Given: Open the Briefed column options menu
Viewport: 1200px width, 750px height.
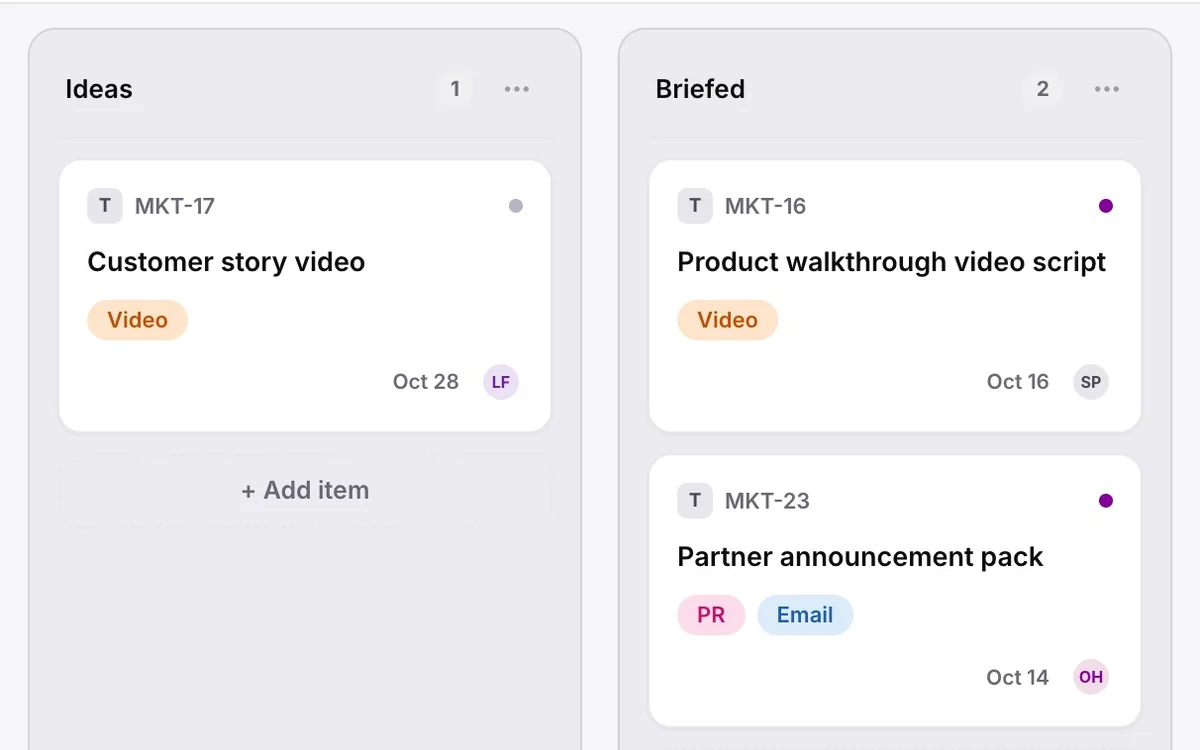Looking at the screenshot, I should pyautogui.click(x=1107, y=89).
